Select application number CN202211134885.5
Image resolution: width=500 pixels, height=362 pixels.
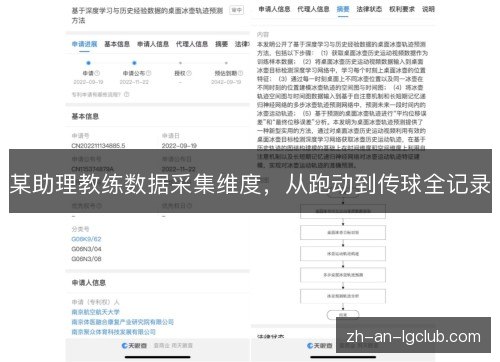click(98, 146)
